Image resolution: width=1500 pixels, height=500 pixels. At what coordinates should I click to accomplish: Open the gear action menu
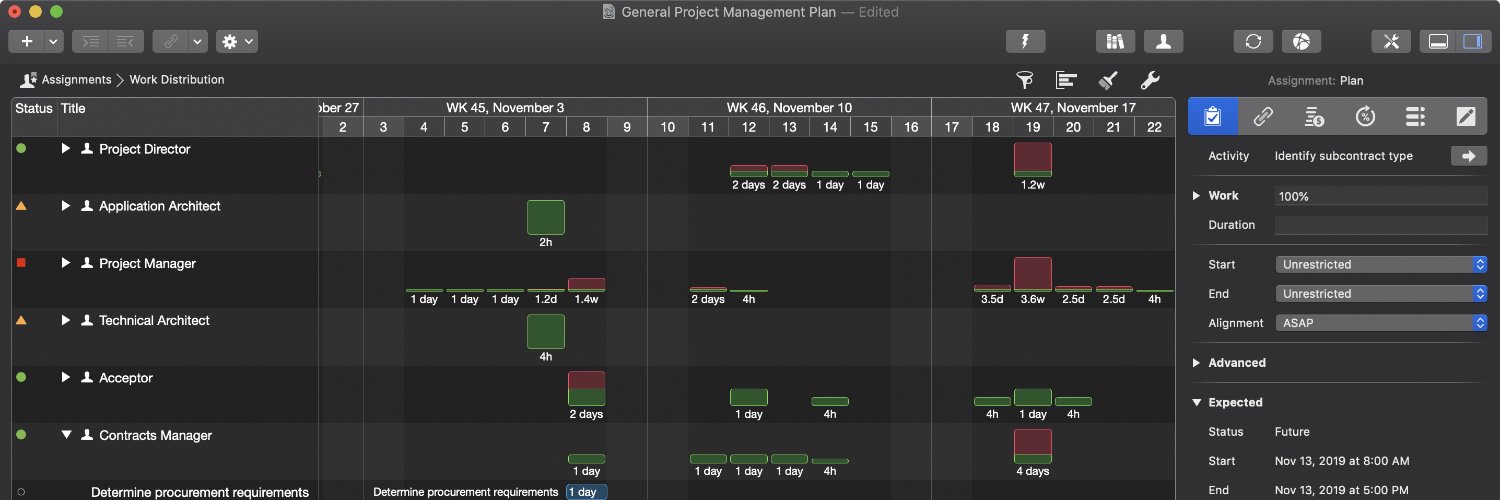[x=238, y=42]
